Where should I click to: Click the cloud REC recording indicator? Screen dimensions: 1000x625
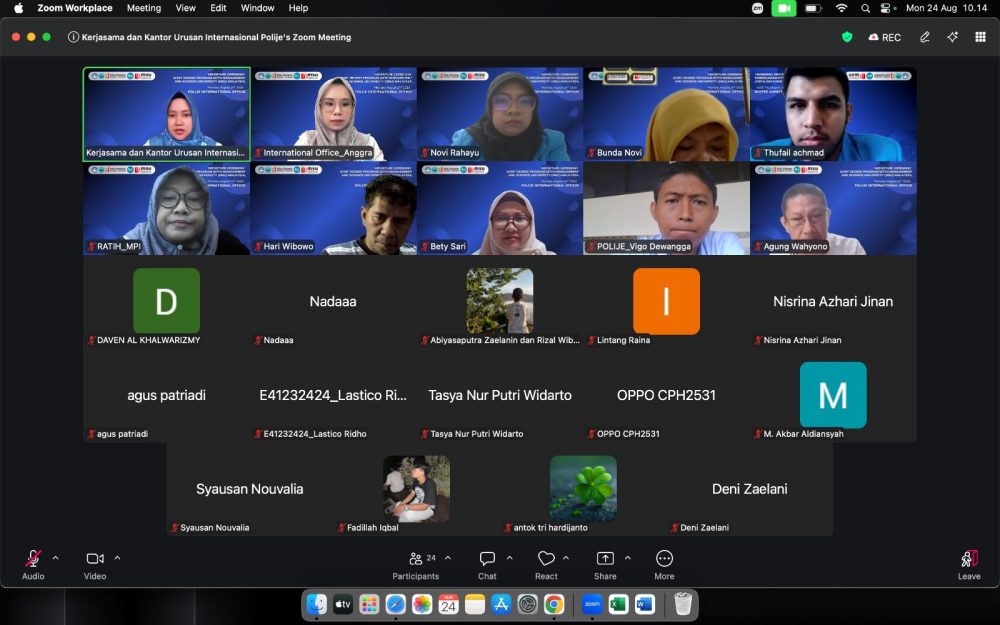[x=885, y=37]
